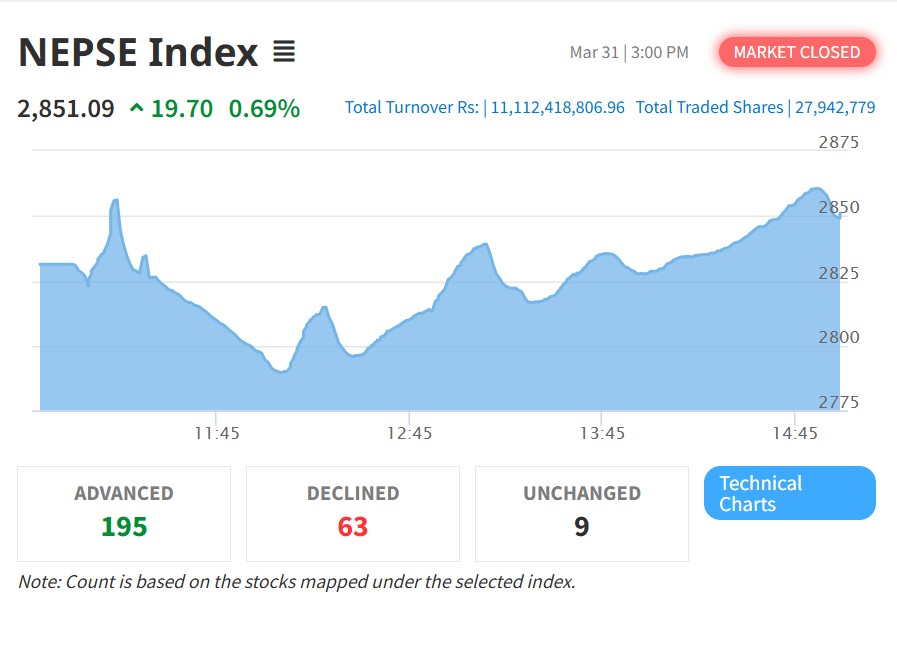897x645 pixels.
Task: Click the 19.70 point change value
Action: 181,108
